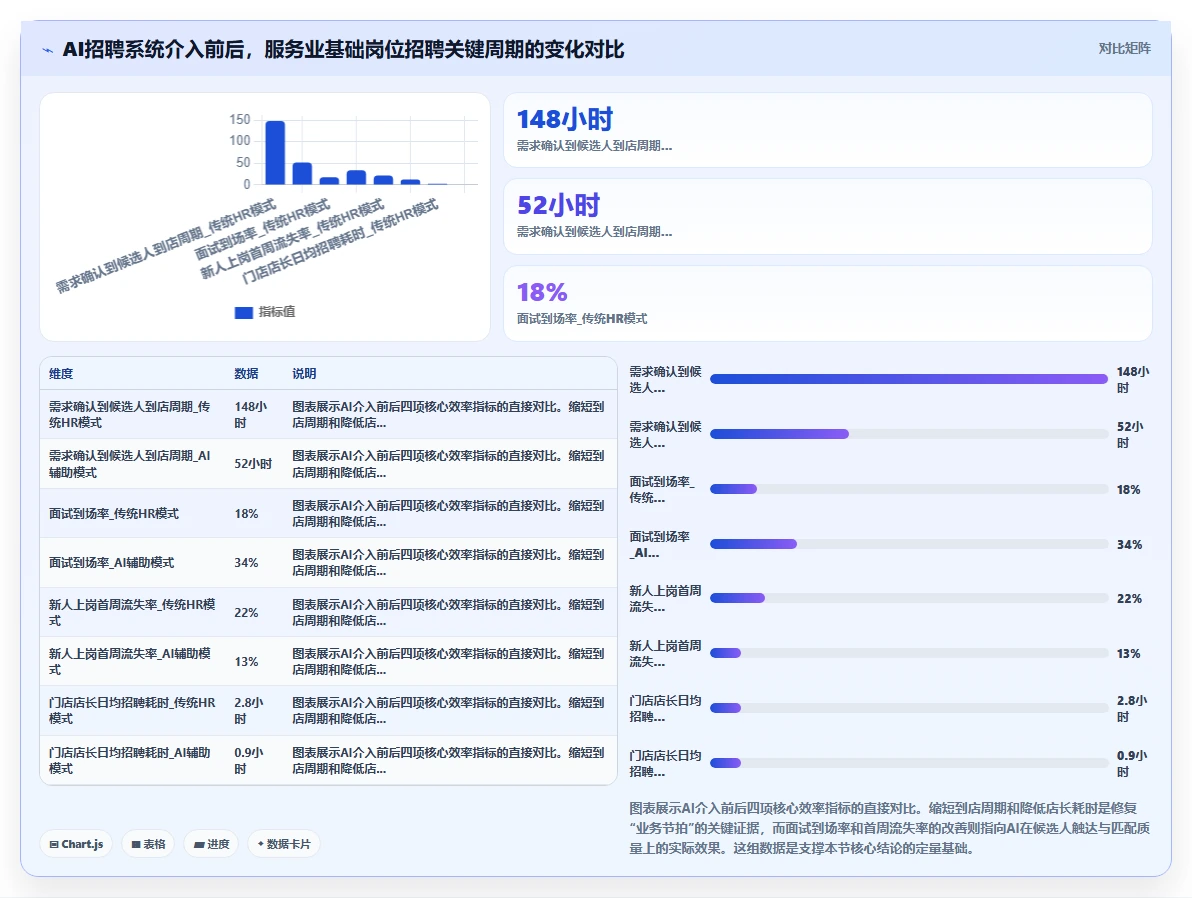The height and width of the screenshot is (898, 1192).
Task: Select table cell 面试到场率_AI辅助模式
Action: click(x=112, y=563)
